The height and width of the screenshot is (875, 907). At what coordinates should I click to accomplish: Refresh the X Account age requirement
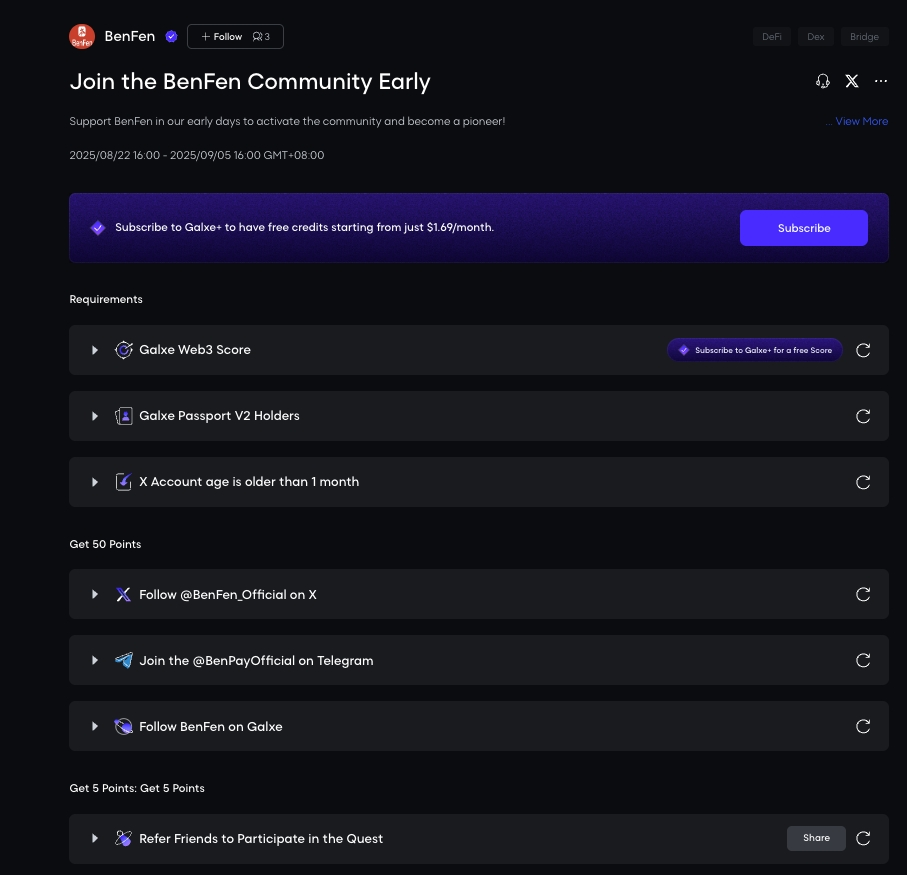pyautogui.click(x=864, y=482)
